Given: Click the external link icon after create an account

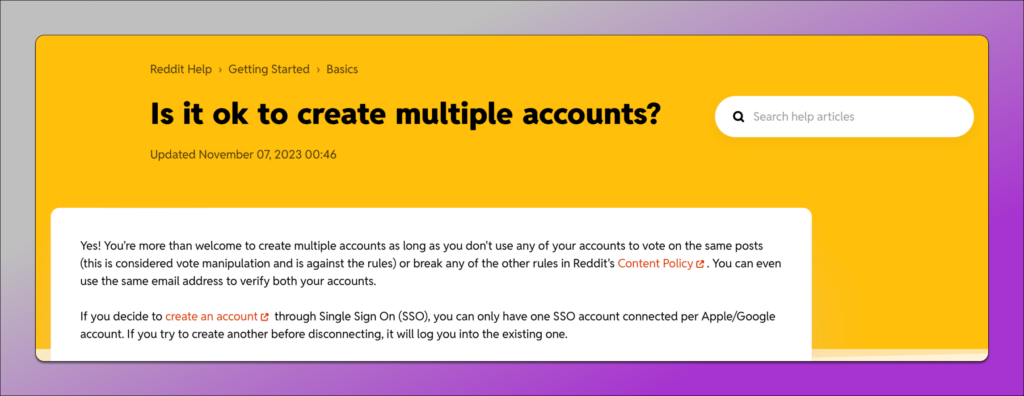Looking at the screenshot, I should pyautogui.click(x=264, y=317).
